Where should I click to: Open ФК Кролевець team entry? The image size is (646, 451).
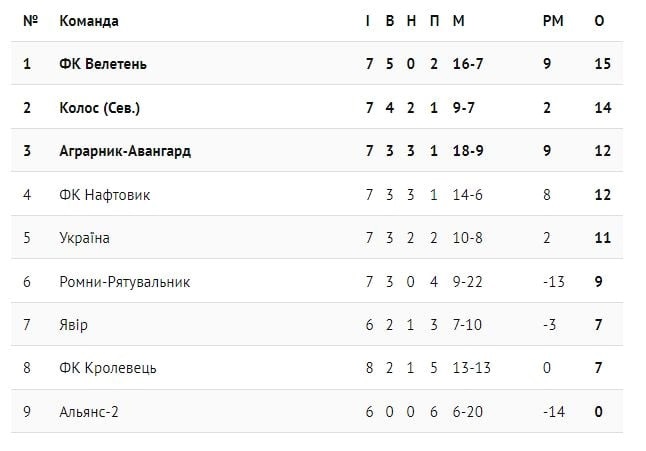(108, 368)
